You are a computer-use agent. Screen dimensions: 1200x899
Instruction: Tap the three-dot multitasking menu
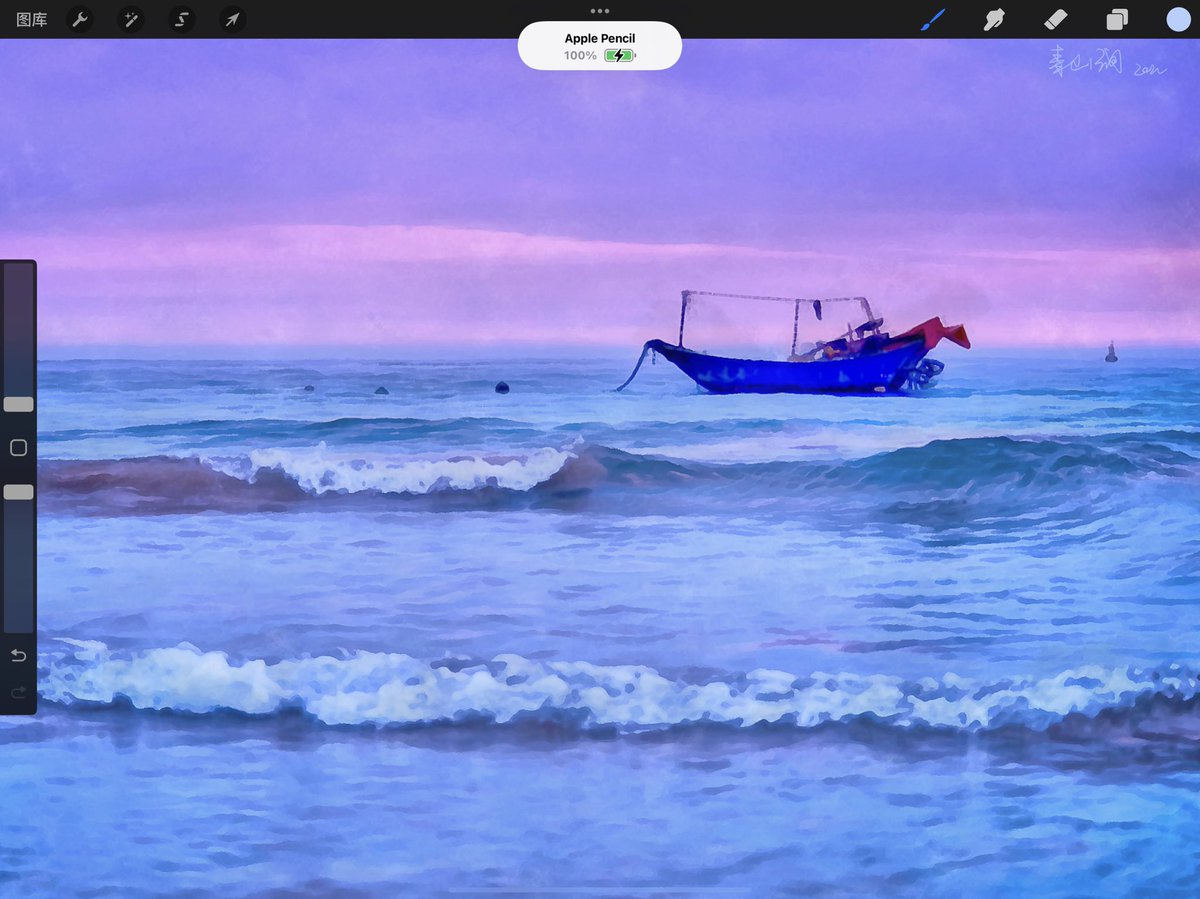pos(600,11)
